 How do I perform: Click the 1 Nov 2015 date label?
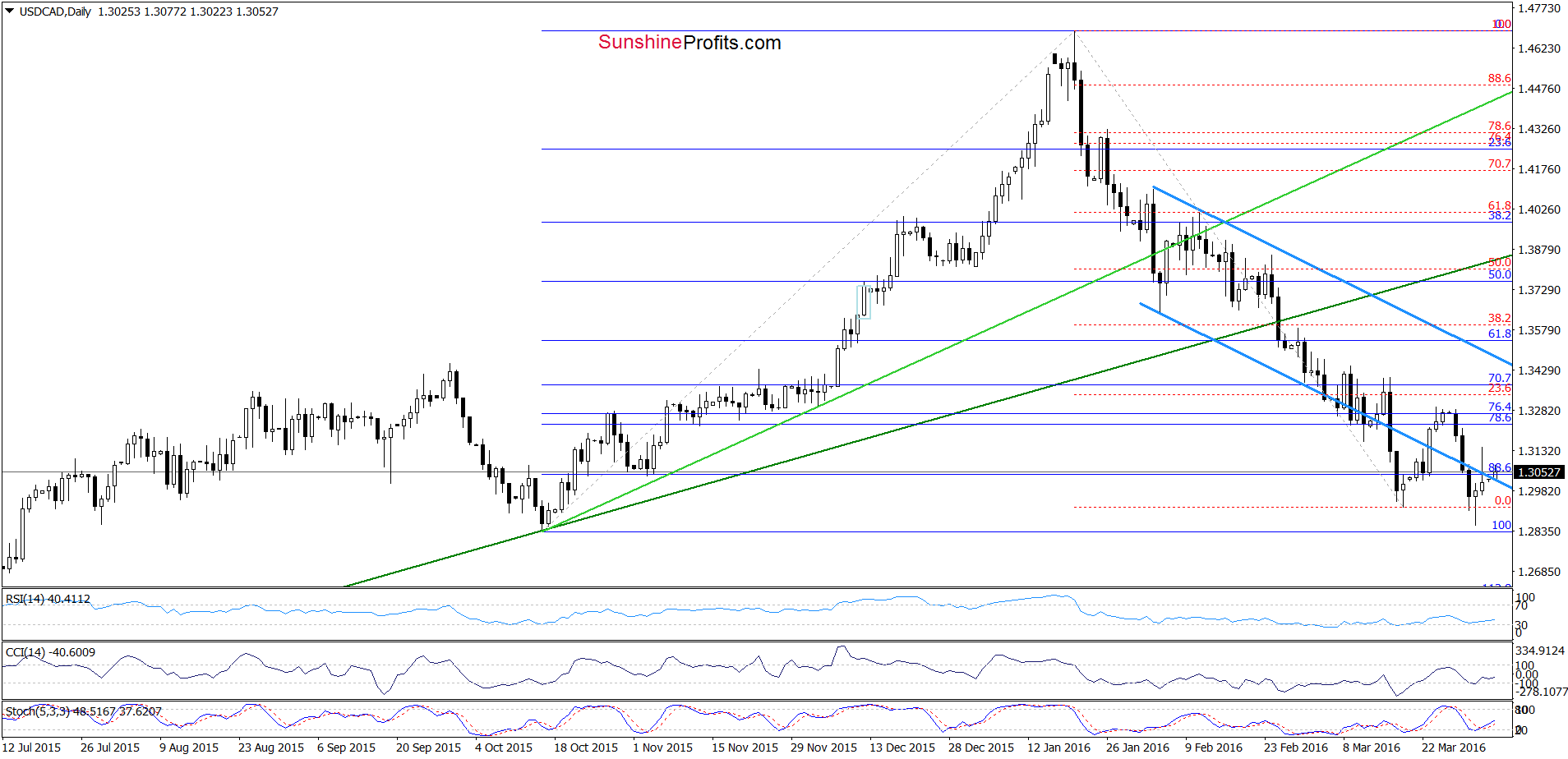coord(662,747)
